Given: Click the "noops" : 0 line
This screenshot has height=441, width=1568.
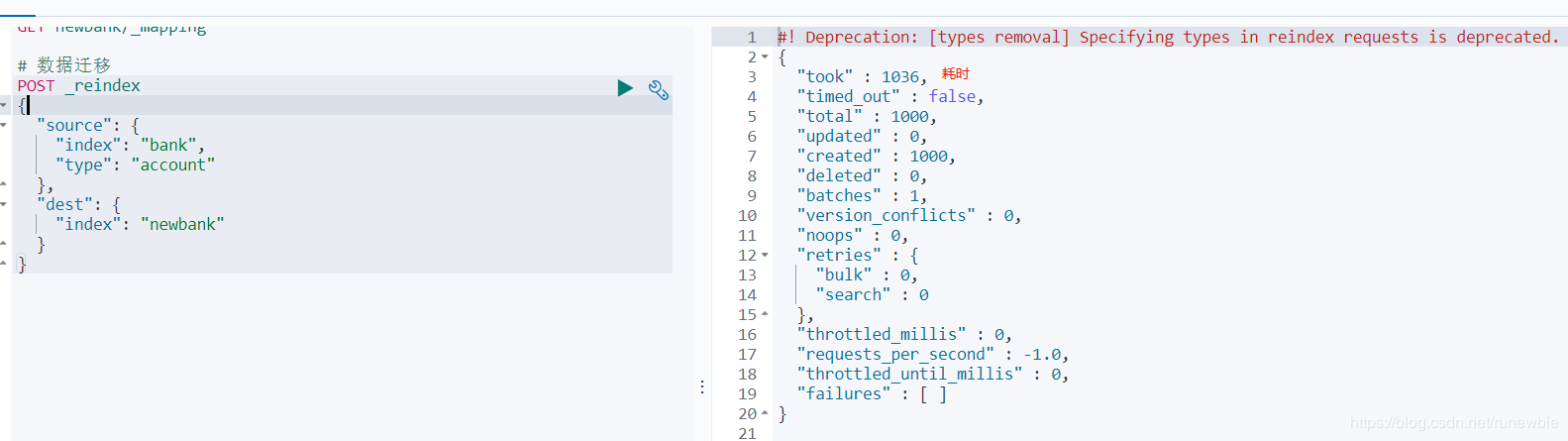Looking at the screenshot, I should tap(853, 235).
